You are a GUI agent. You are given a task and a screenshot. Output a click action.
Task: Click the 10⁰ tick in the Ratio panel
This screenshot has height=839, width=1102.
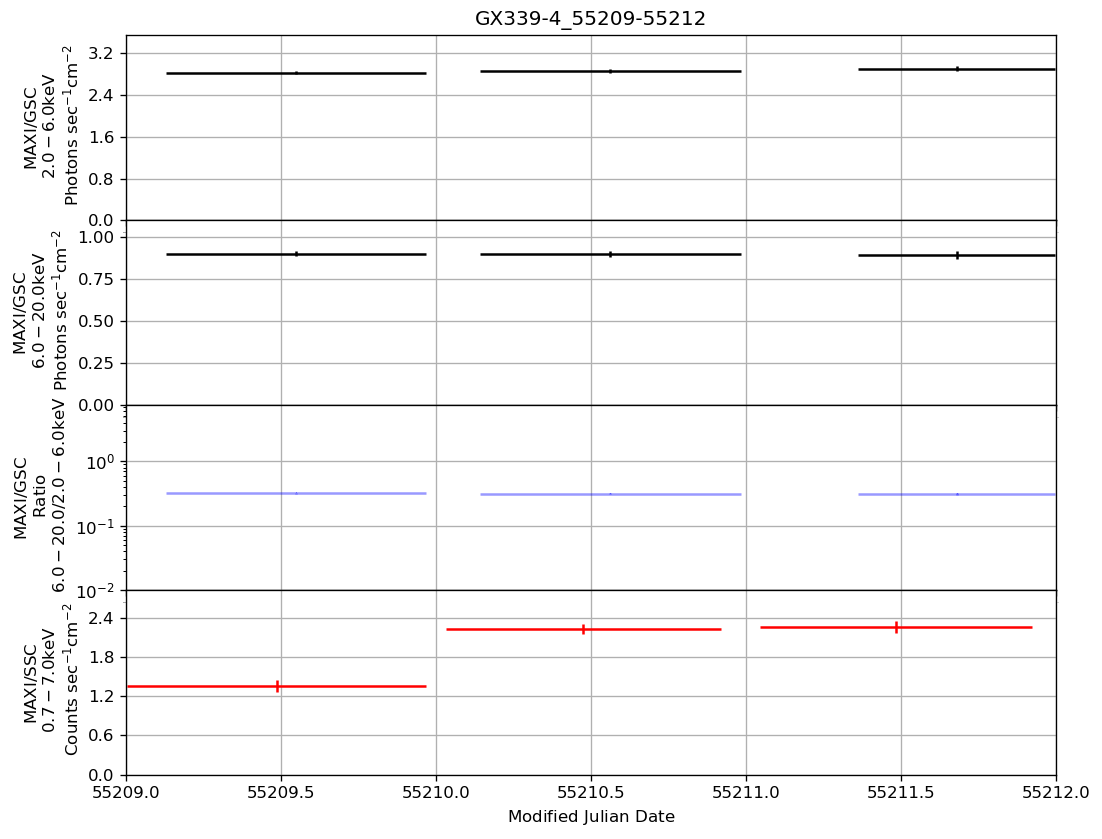coord(102,462)
